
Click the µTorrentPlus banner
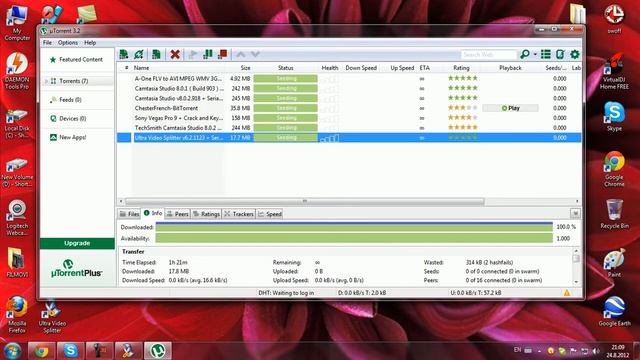click(77, 269)
